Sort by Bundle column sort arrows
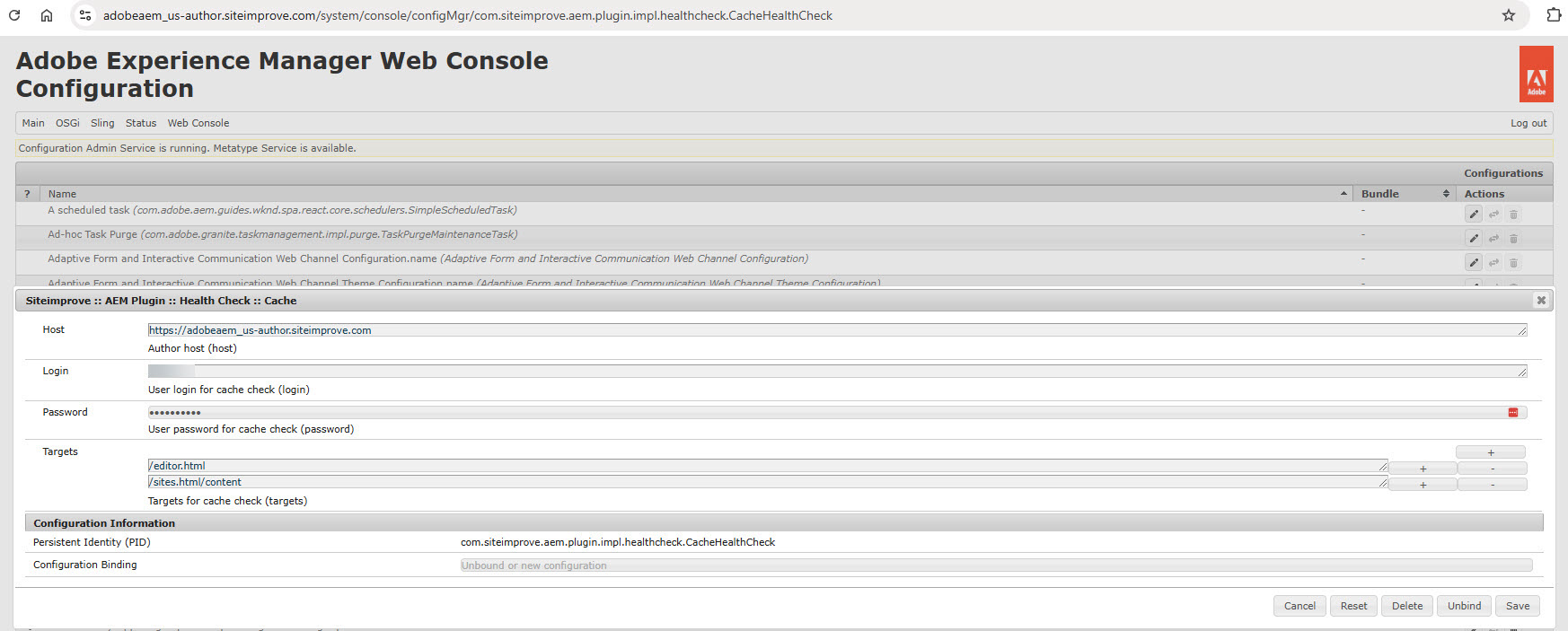This screenshot has width=1568, height=631. (1446, 194)
